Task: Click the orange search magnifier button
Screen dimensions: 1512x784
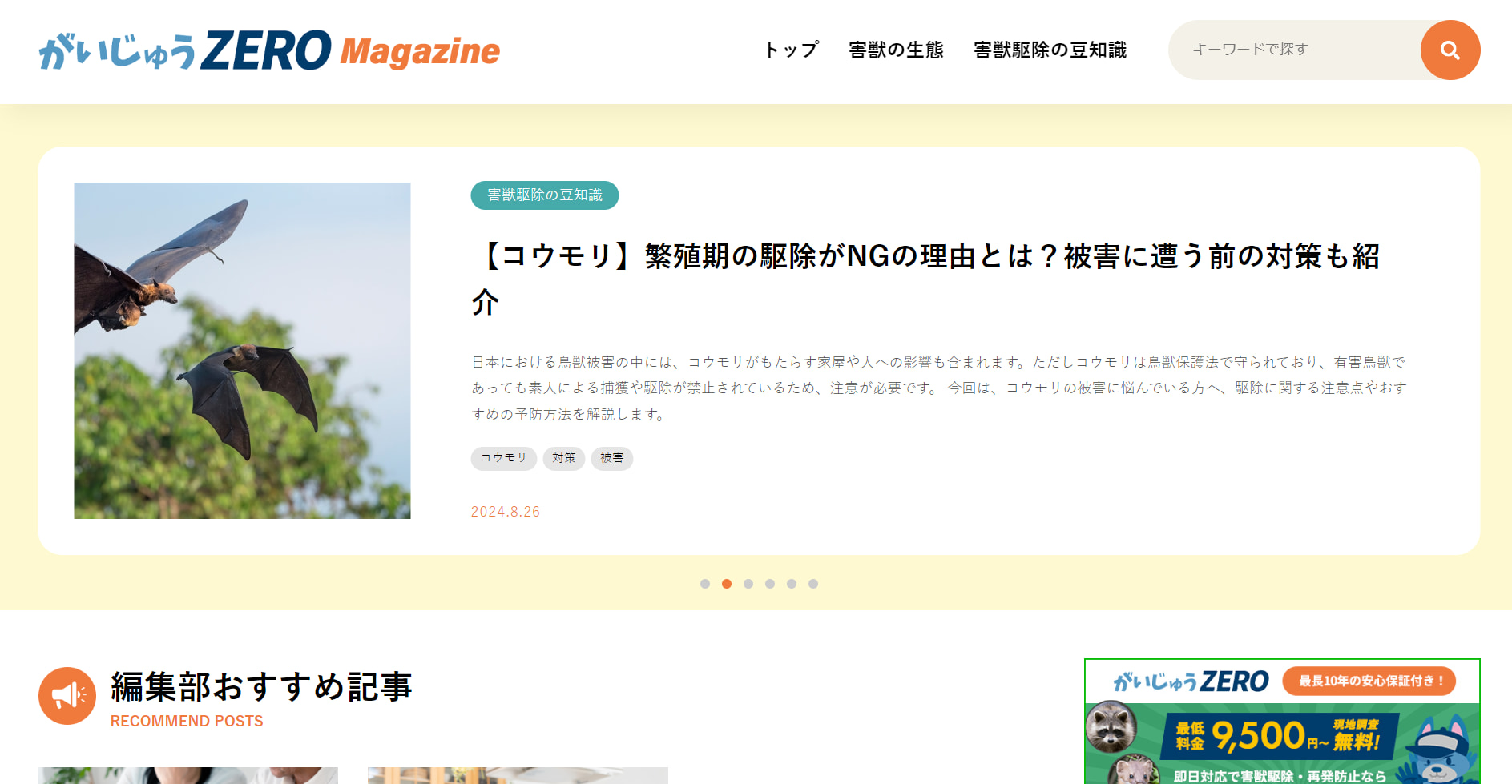Action: point(1450,50)
